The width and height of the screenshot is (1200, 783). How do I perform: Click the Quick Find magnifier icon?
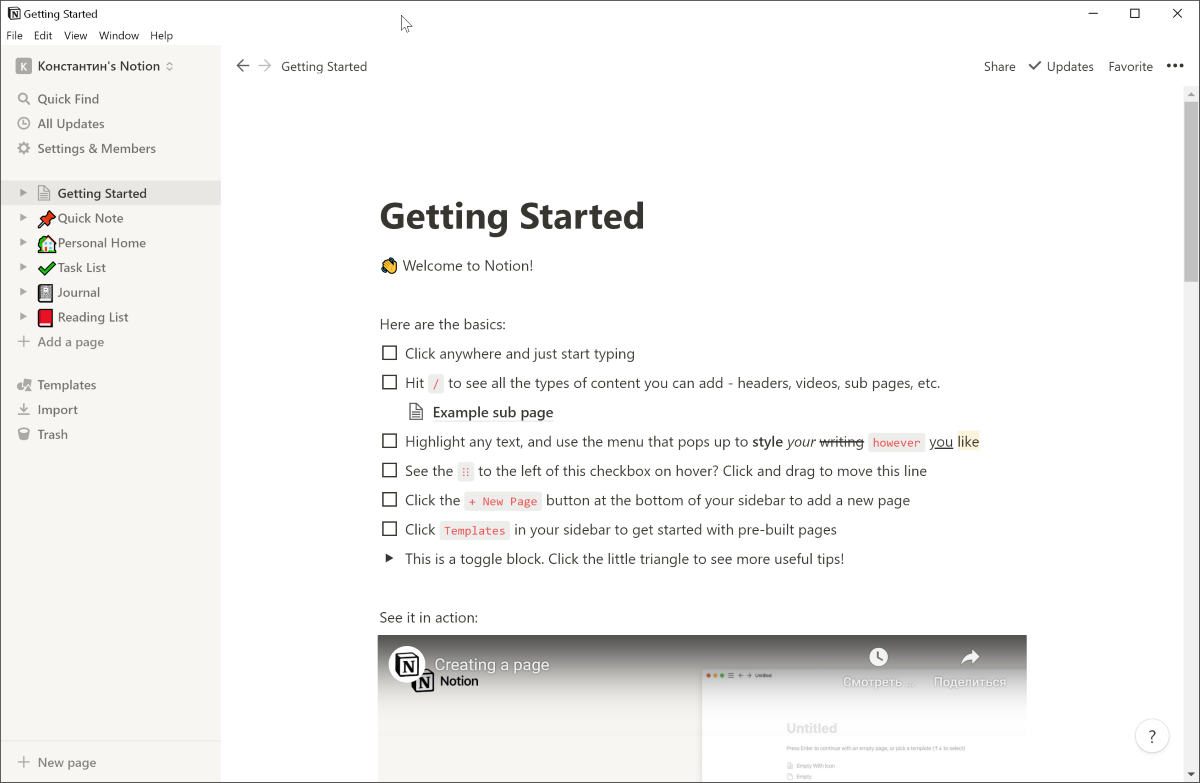coord(24,99)
